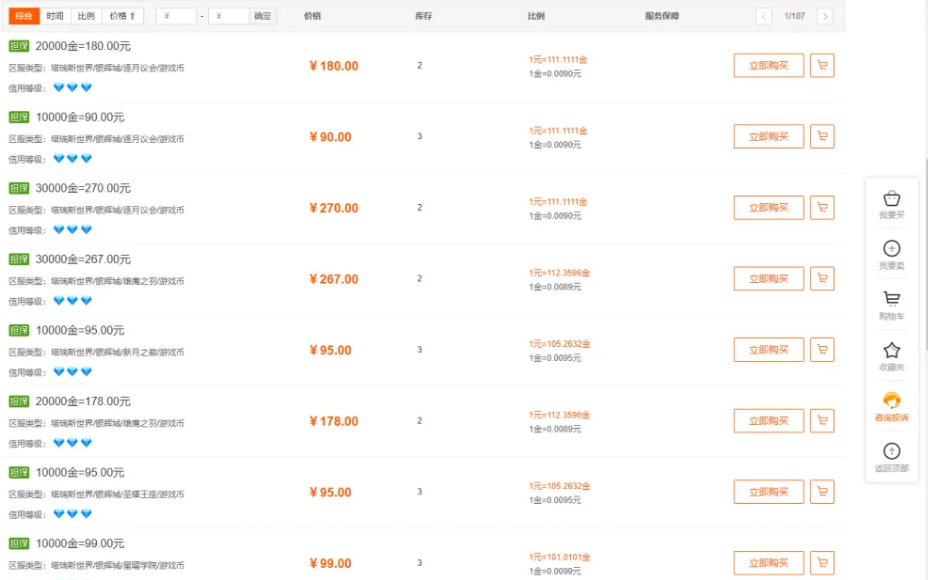This screenshot has height=580, width=928.
Task: Open 购物车 in the side panel
Action: (891, 305)
